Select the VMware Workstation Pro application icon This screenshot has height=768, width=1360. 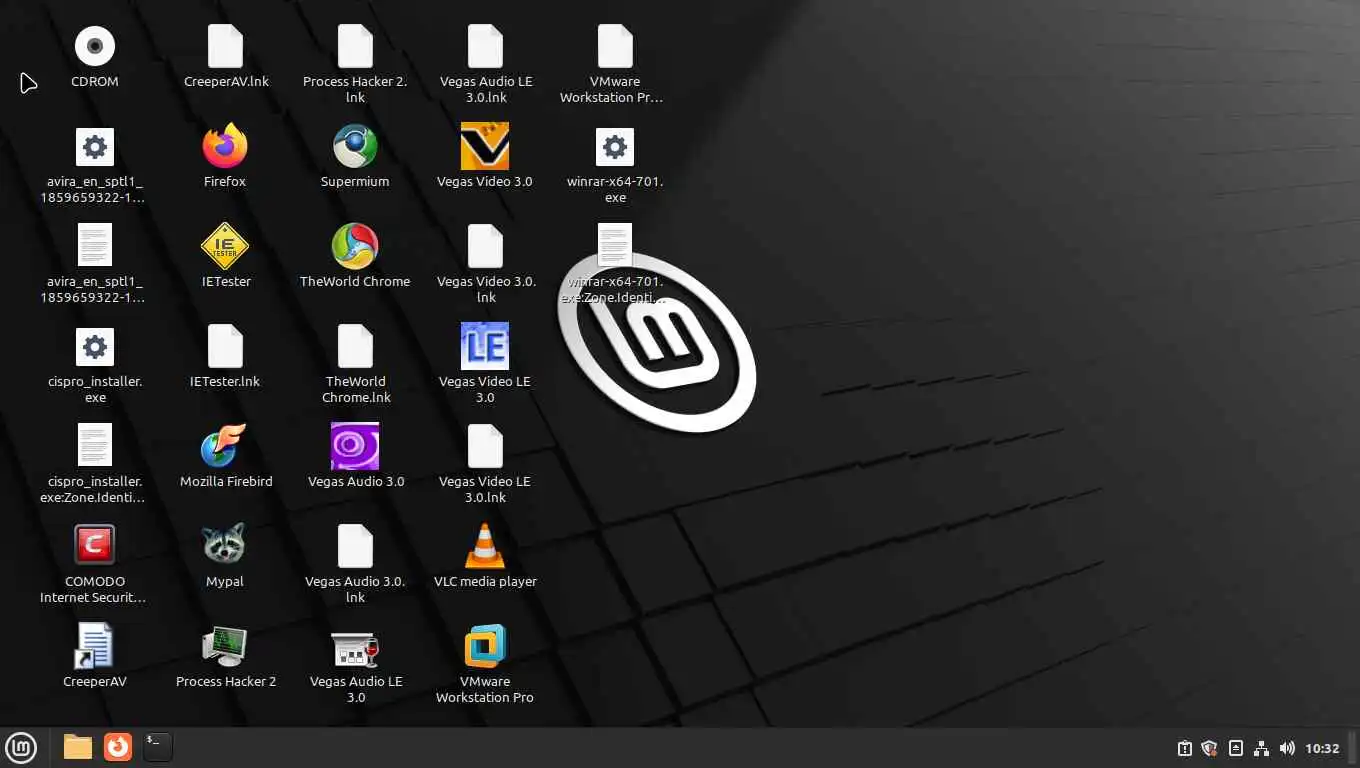pos(485,646)
